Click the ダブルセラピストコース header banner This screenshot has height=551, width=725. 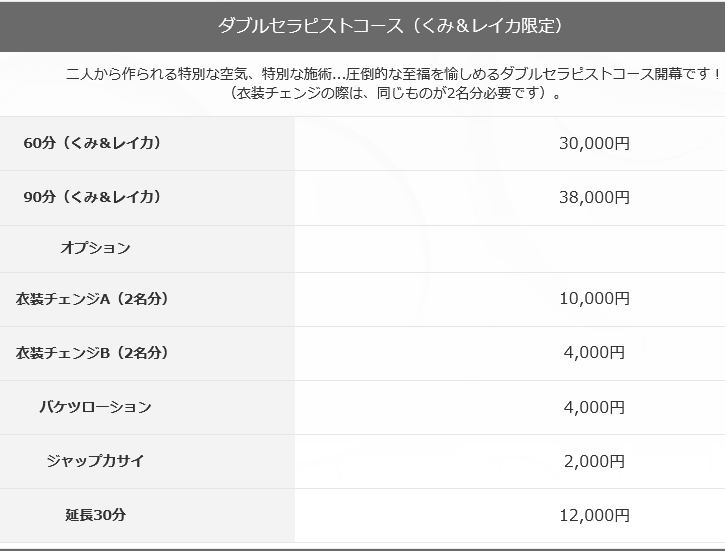click(362, 26)
